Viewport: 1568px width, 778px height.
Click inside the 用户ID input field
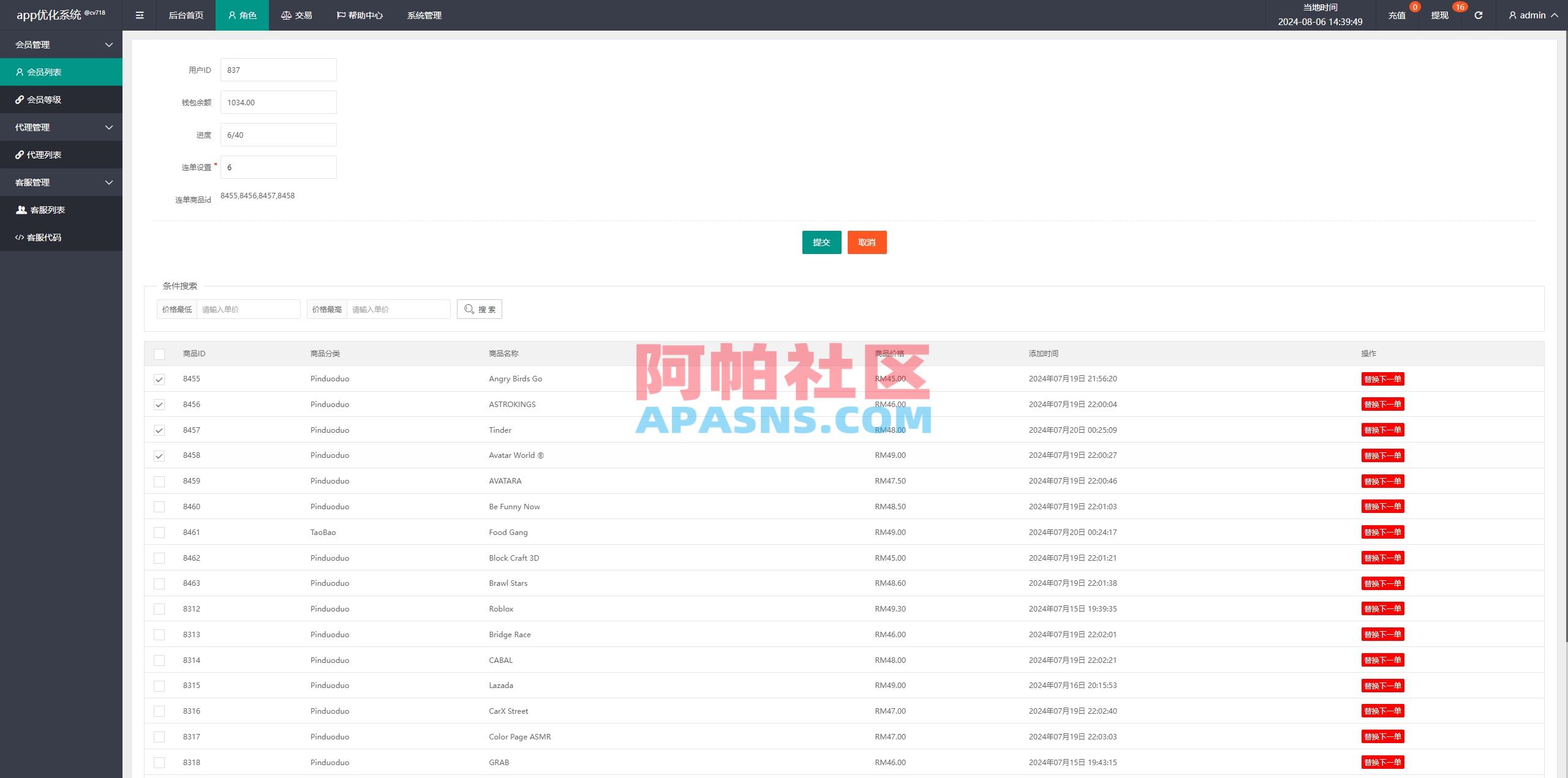coord(278,69)
